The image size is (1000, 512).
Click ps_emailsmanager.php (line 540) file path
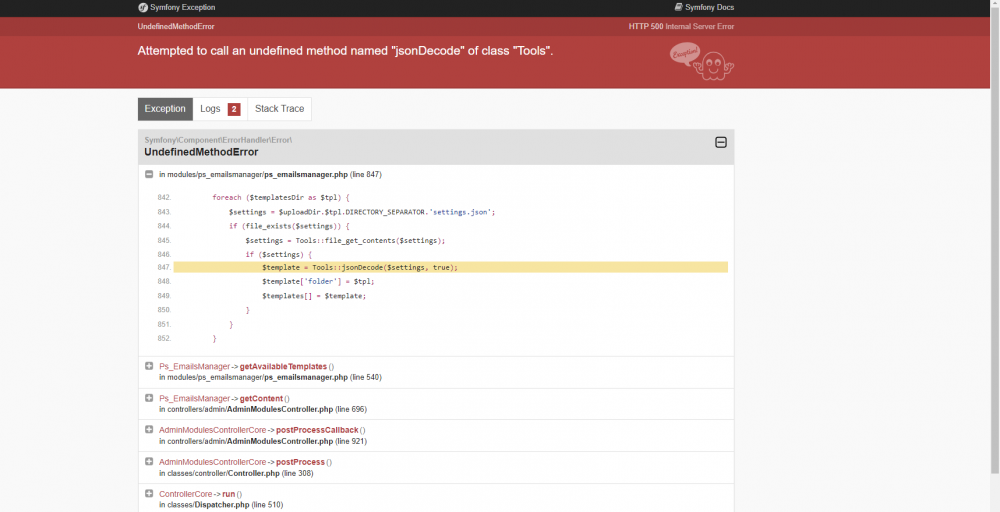tap(270, 377)
